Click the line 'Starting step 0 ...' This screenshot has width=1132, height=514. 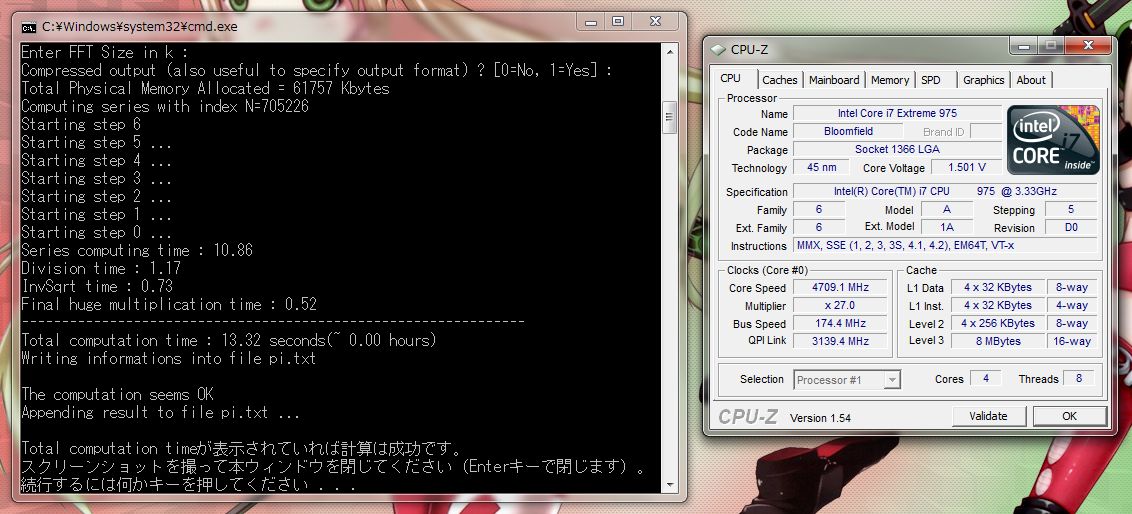tap(96, 232)
